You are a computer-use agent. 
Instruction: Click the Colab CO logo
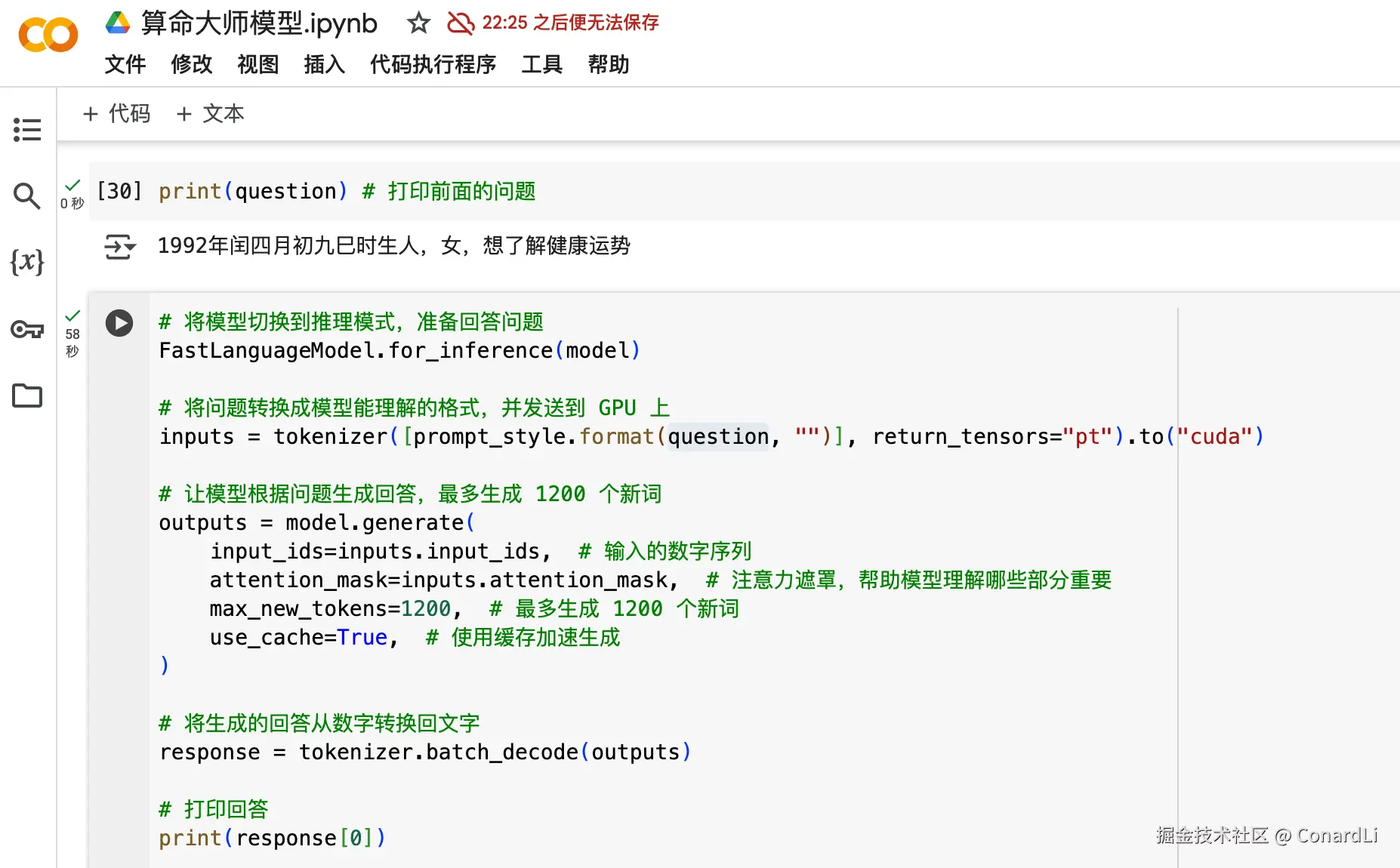click(x=48, y=35)
